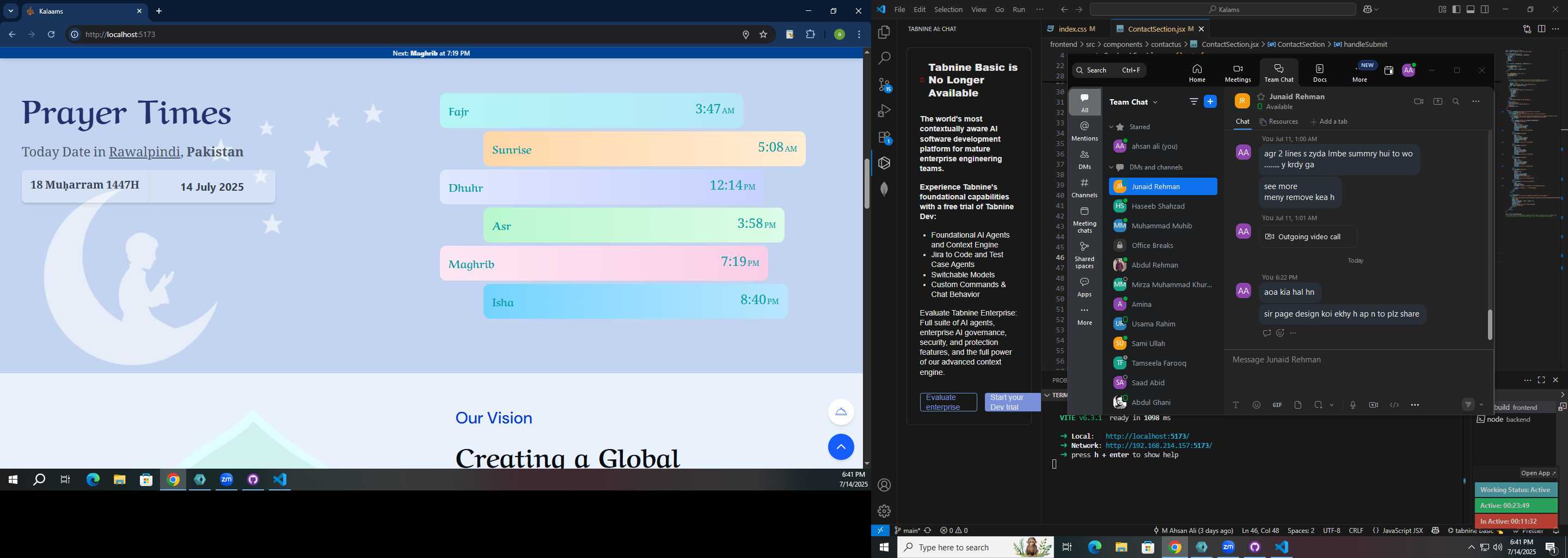This screenshot has height=558, width=1568.
Task: Open Zoom Docs tab
Action: pos(1320,73)
